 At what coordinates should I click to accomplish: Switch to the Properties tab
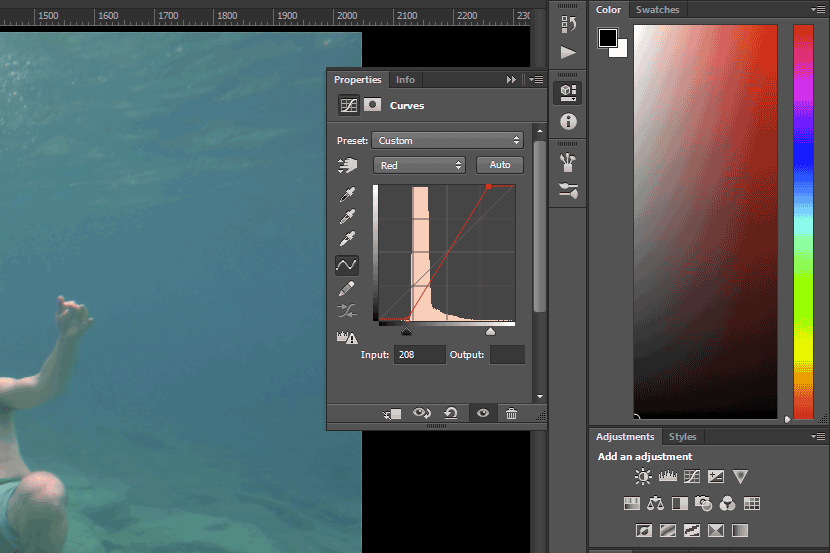tap(357, 79)
